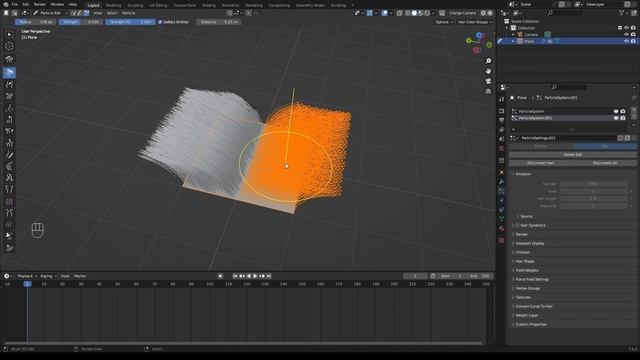
Task: Click the Change Camera button
Action: (x=462, y=13)
